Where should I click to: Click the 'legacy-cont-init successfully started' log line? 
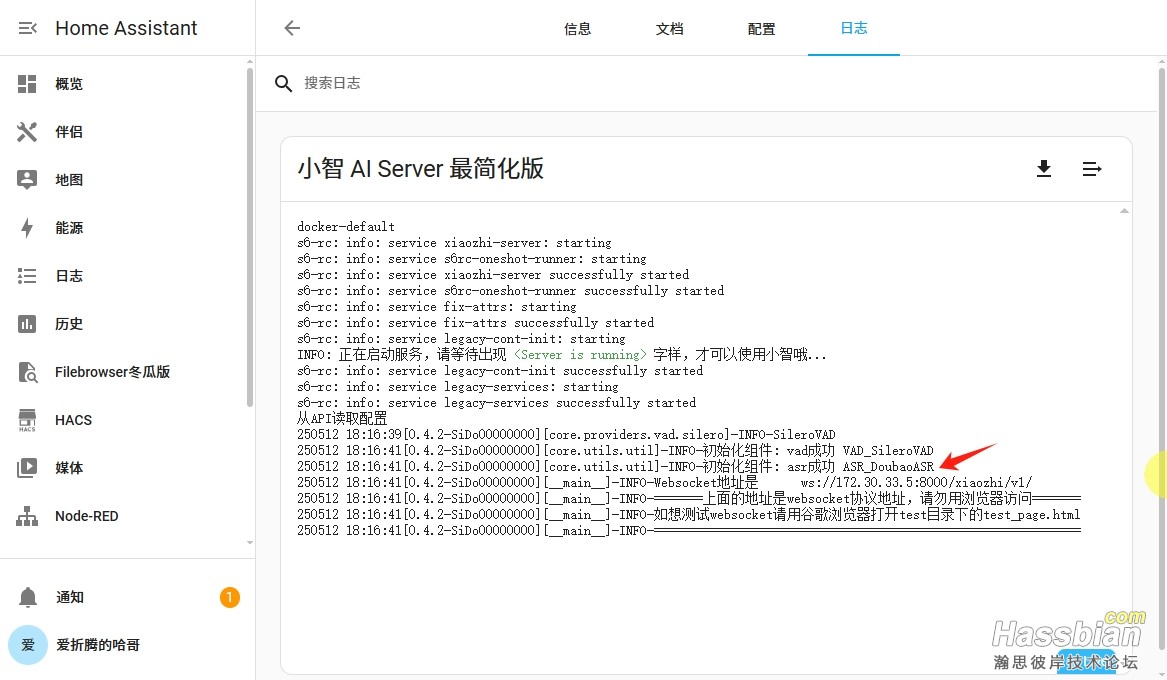500,371
